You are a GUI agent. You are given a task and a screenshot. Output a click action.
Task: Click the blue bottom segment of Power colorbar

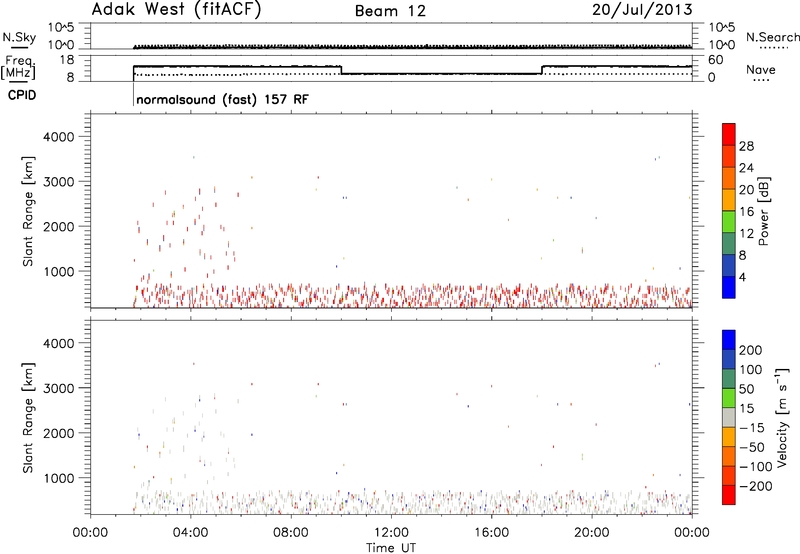pos(729,287)
